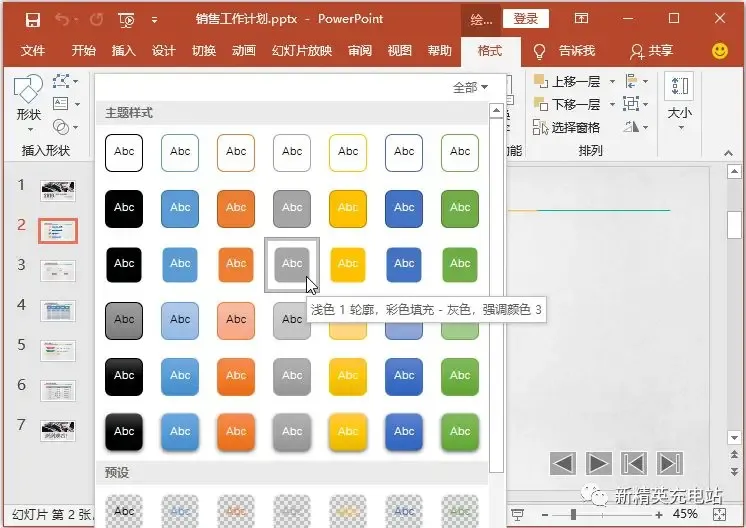
Task: Switch to the 插入 tab
Action: click(x=124, y=50)
